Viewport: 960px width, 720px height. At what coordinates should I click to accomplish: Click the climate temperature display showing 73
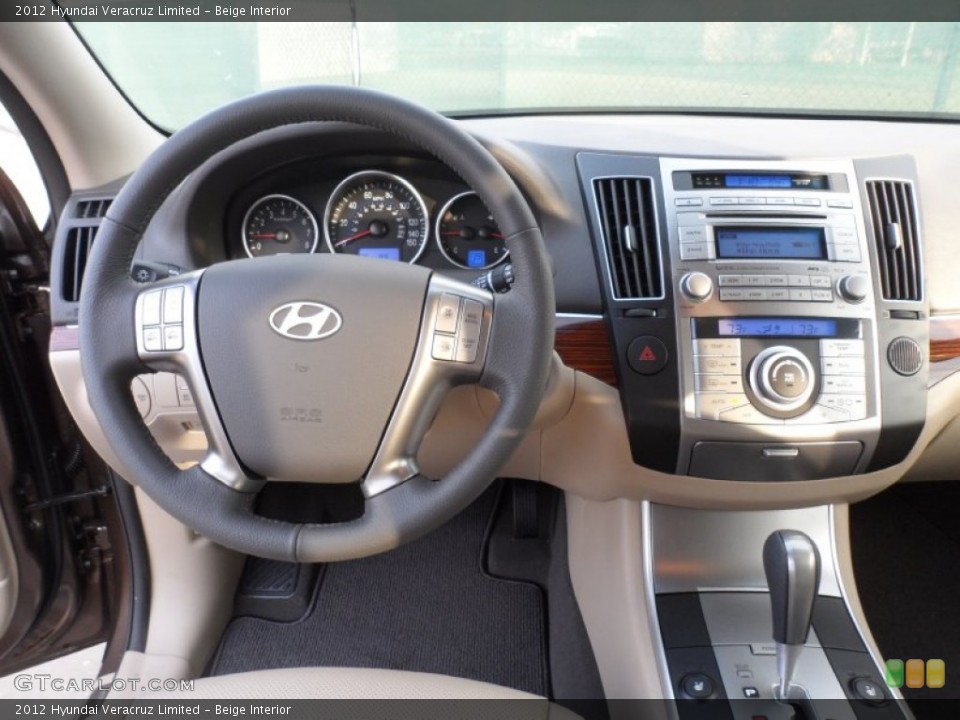pos(777,328)
